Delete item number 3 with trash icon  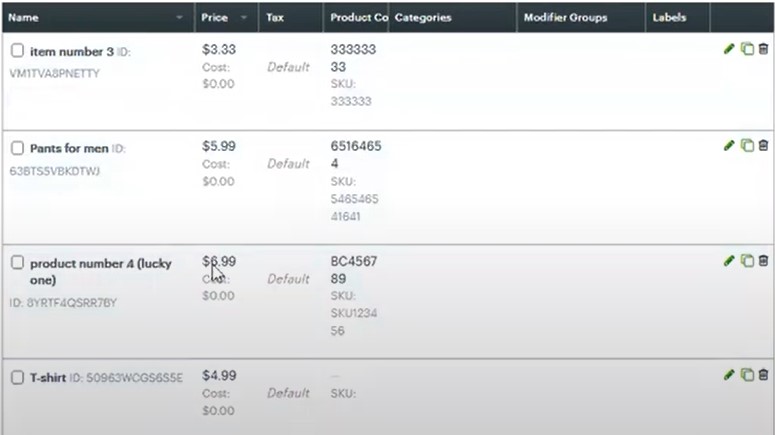[x=763, y=49]
